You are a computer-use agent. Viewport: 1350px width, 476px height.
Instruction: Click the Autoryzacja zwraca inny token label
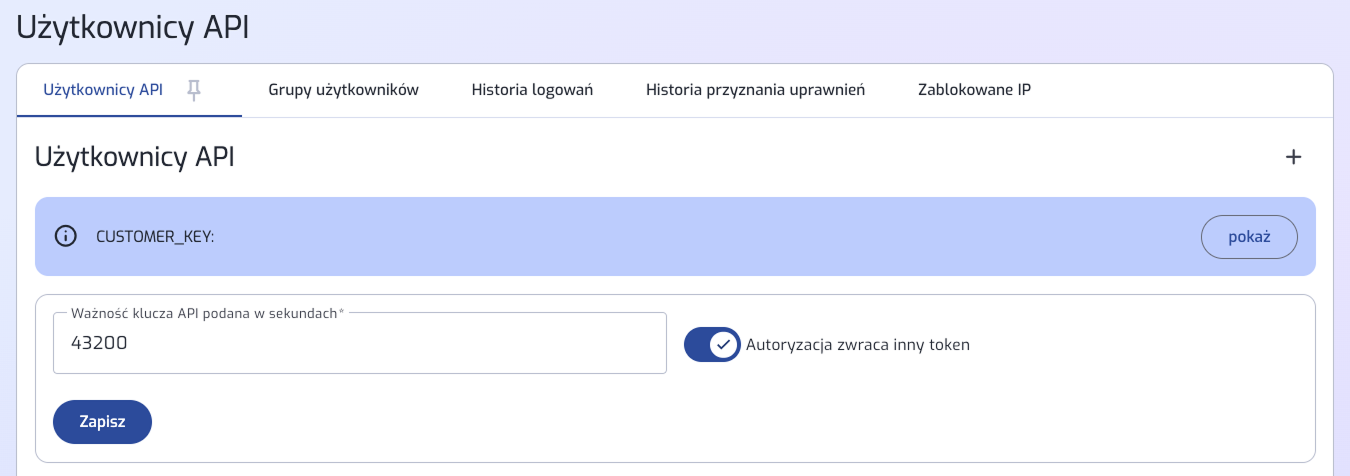tap(858, 344)
